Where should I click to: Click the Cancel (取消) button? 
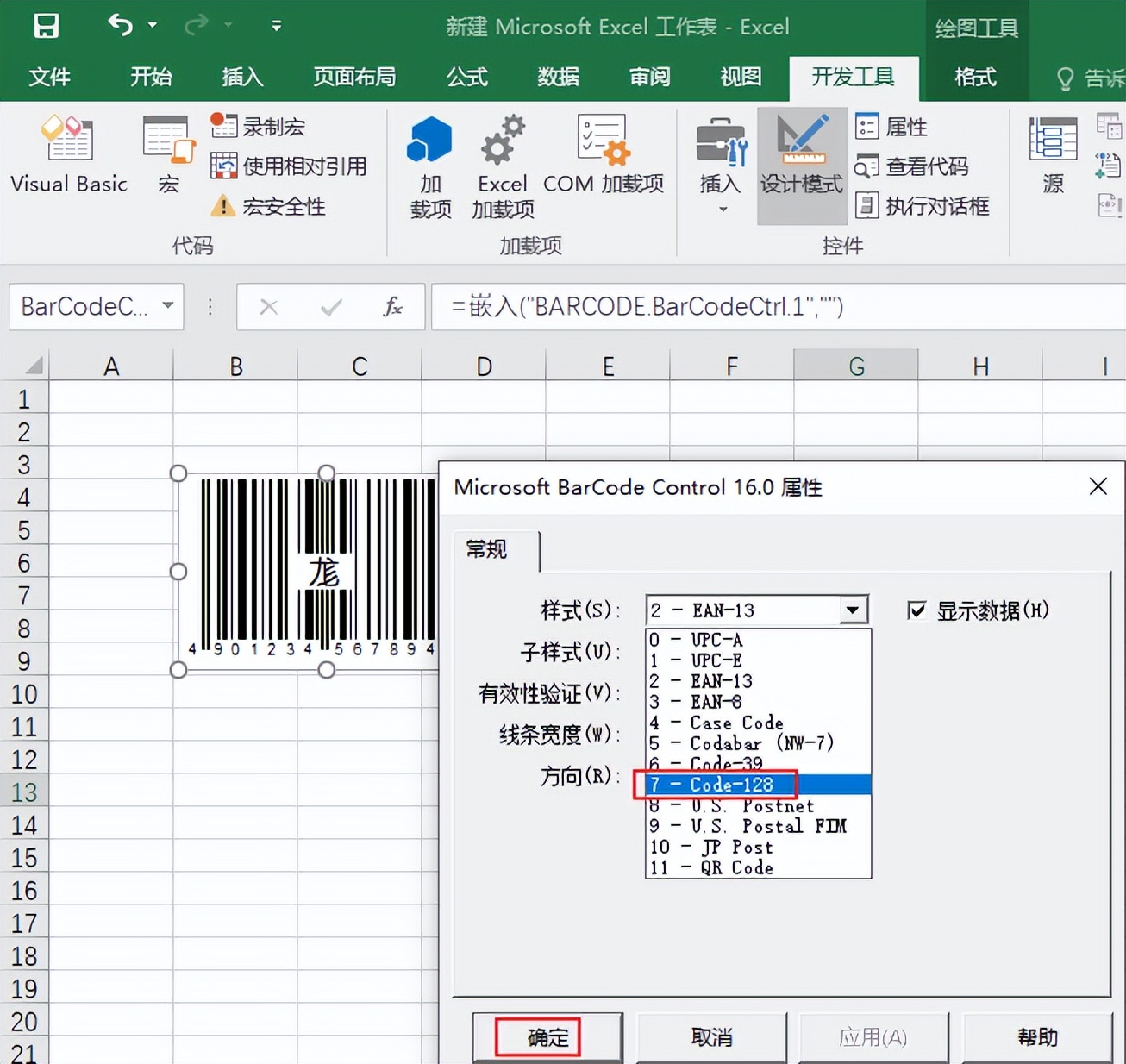click(711, 1037)
